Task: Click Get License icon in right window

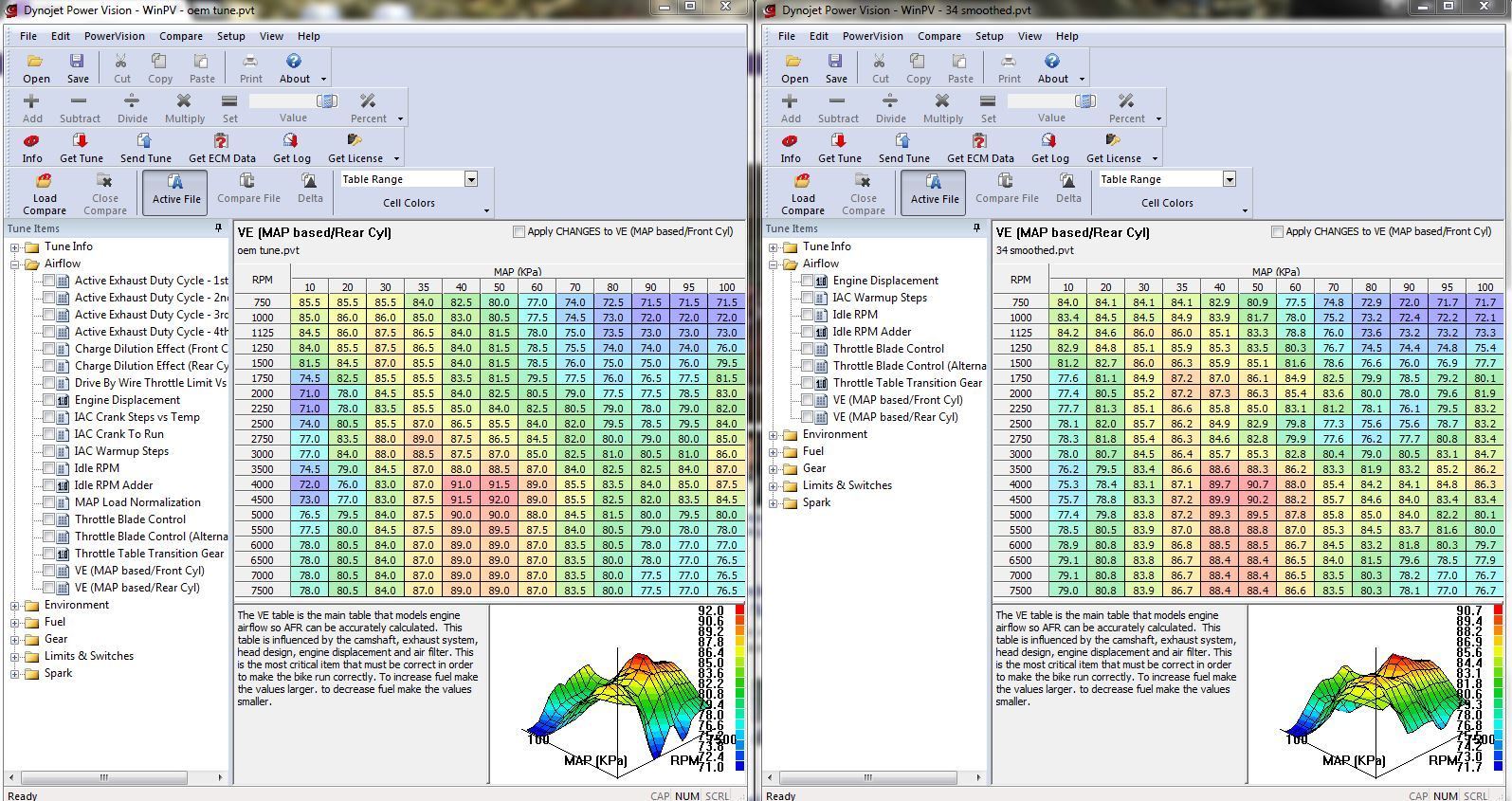Action: pos(1113,141)
